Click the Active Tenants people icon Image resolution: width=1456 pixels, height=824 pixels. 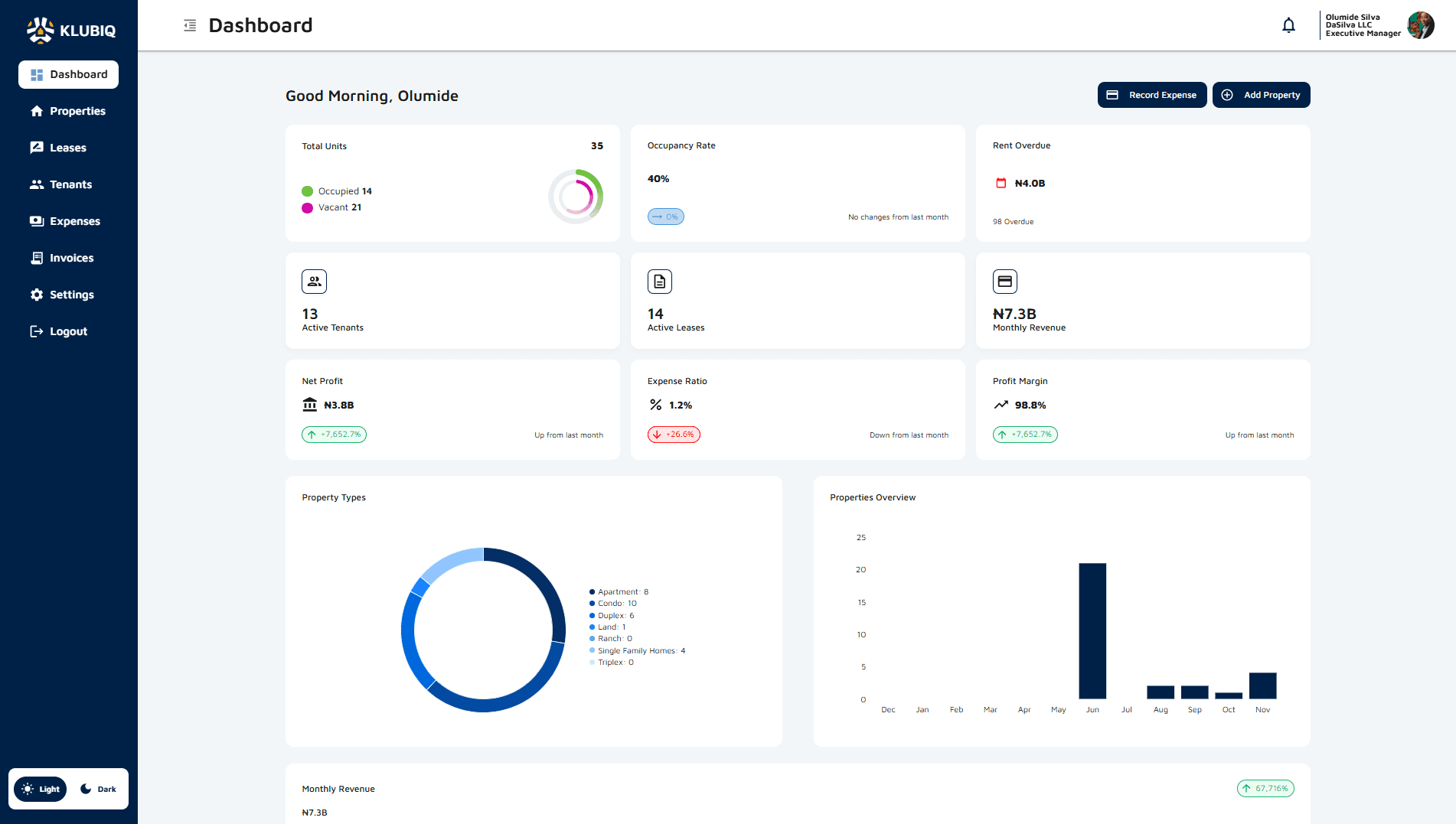click(x=314, y=281)
